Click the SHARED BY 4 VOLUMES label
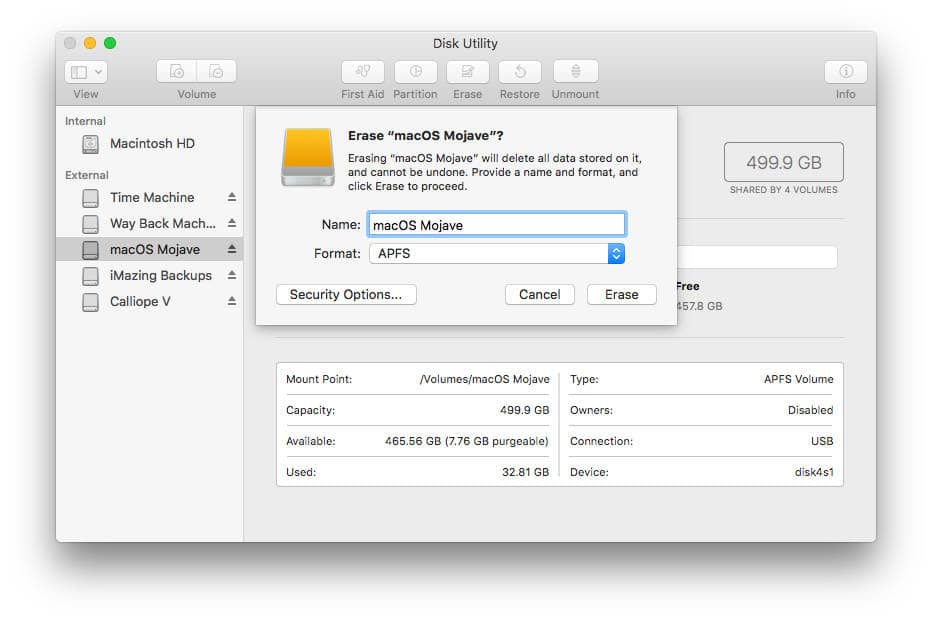The height and width of the screenshot is (622, 932). 783,190
